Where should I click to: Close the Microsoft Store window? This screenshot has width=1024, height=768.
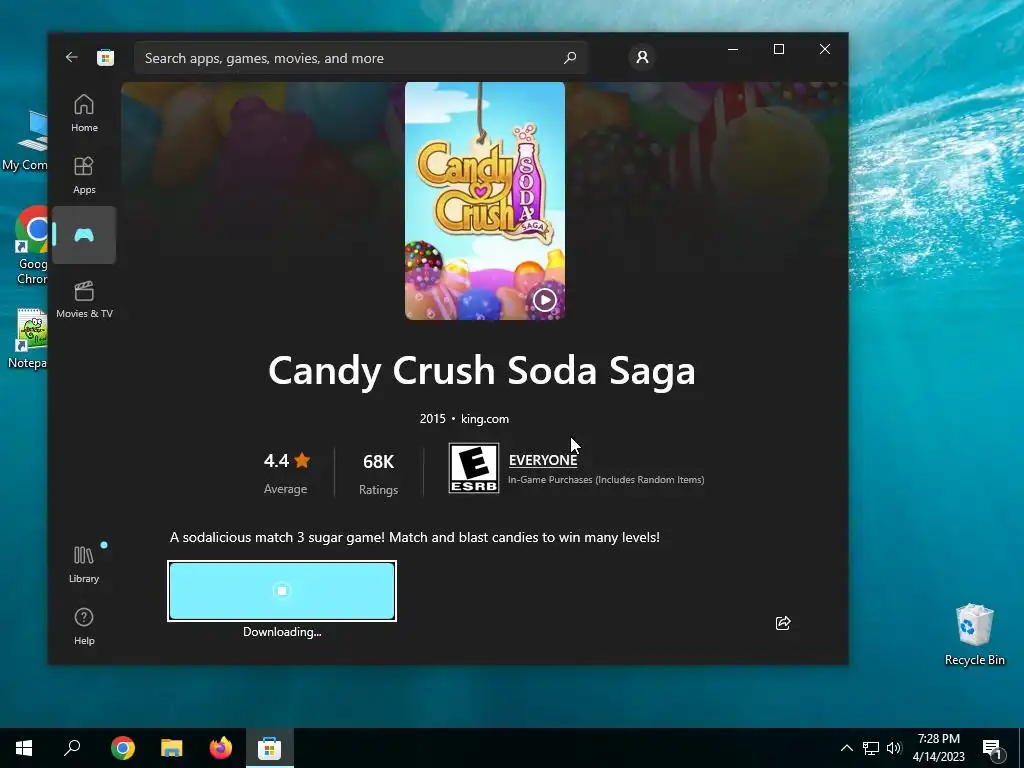[825, 49]
